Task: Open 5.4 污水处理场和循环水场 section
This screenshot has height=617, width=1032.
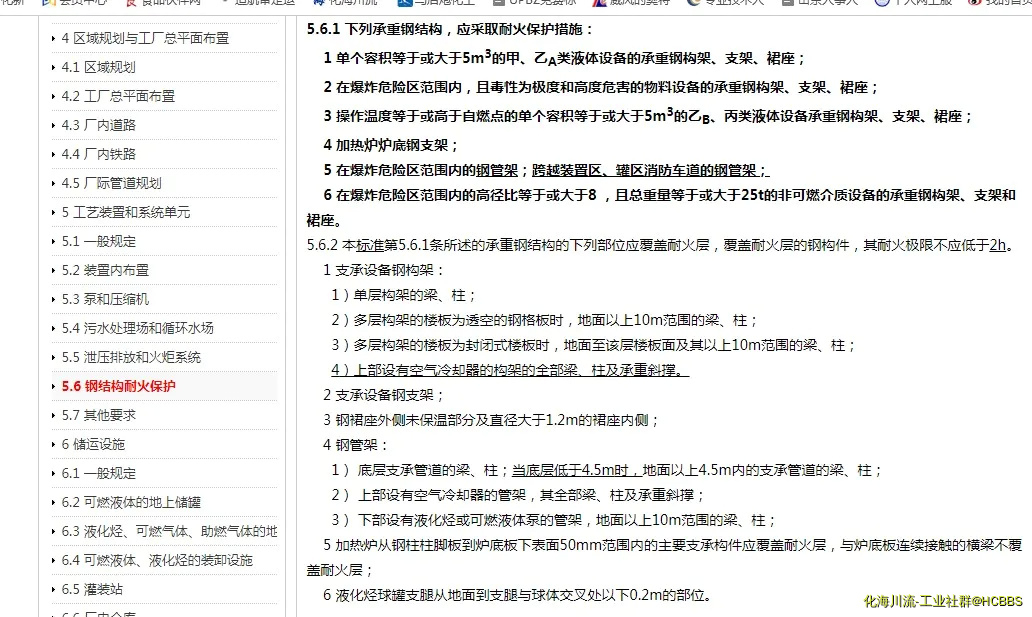Action: pyautogui.click(x=137, y=328)
